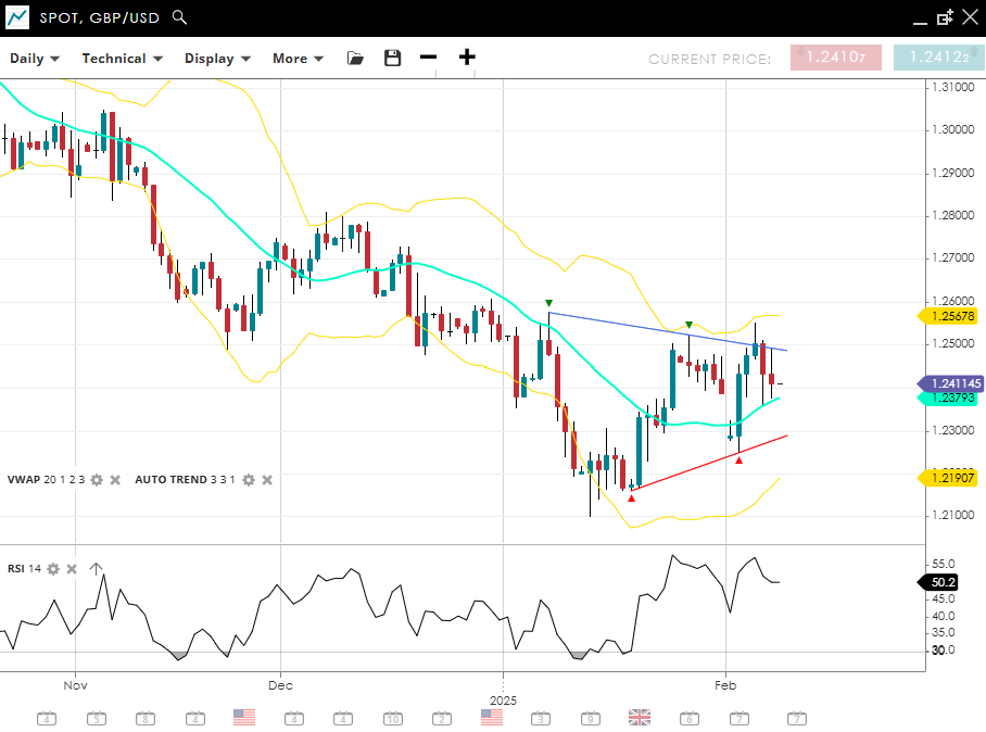Open RSI indicator settings gear

click(53, 569)
